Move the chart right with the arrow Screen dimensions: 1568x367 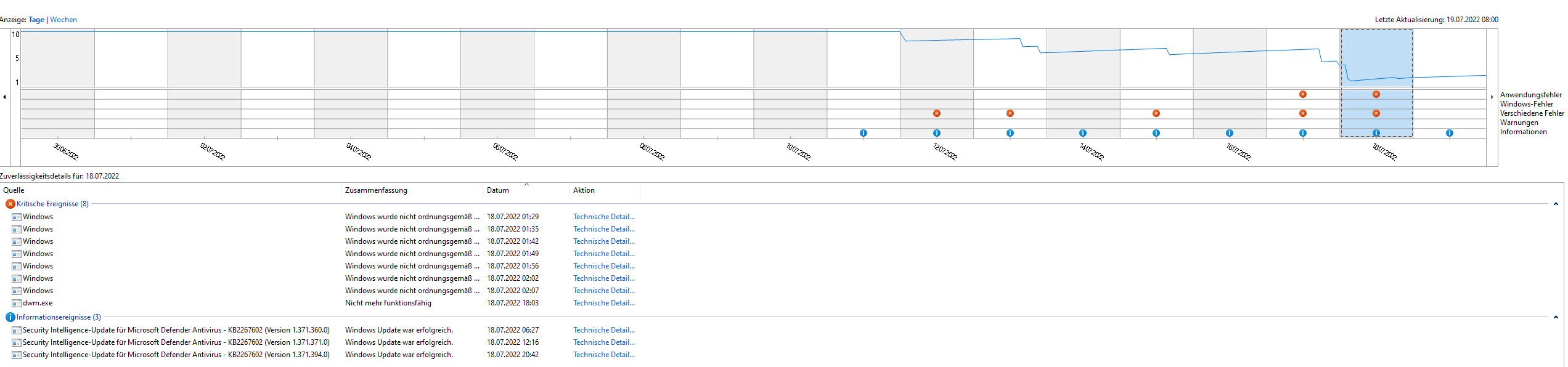click(1492, 97)
